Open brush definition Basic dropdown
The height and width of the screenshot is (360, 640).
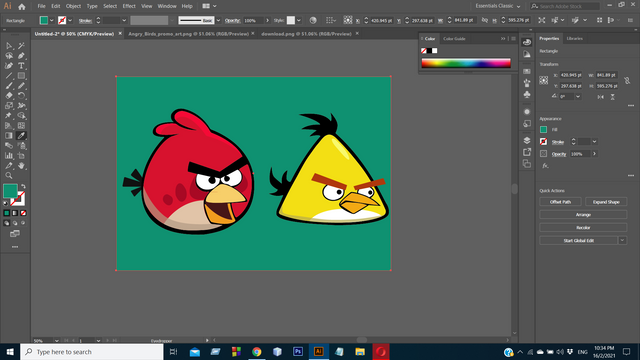(218, 20)
